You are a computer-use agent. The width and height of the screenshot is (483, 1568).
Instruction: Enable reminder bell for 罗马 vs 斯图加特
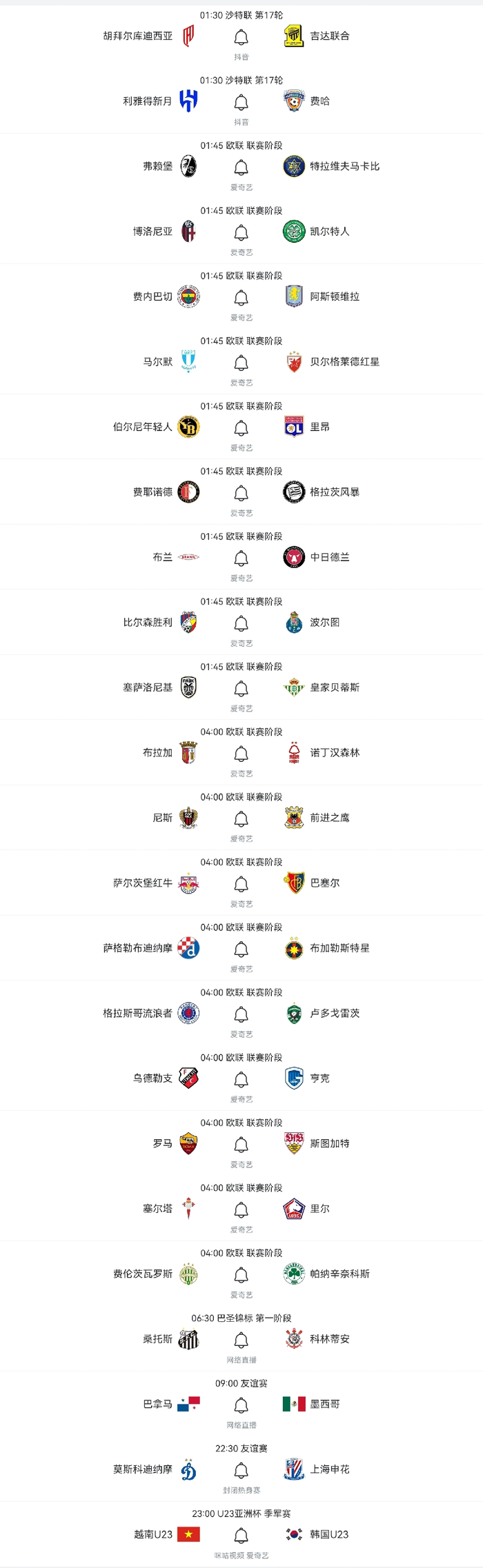pyautogui.click(x=241, y=1145)
